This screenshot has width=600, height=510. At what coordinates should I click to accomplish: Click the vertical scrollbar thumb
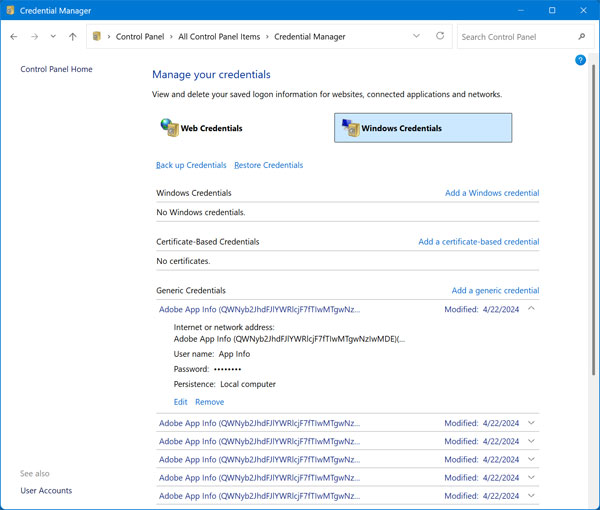[x=593, y=220]
